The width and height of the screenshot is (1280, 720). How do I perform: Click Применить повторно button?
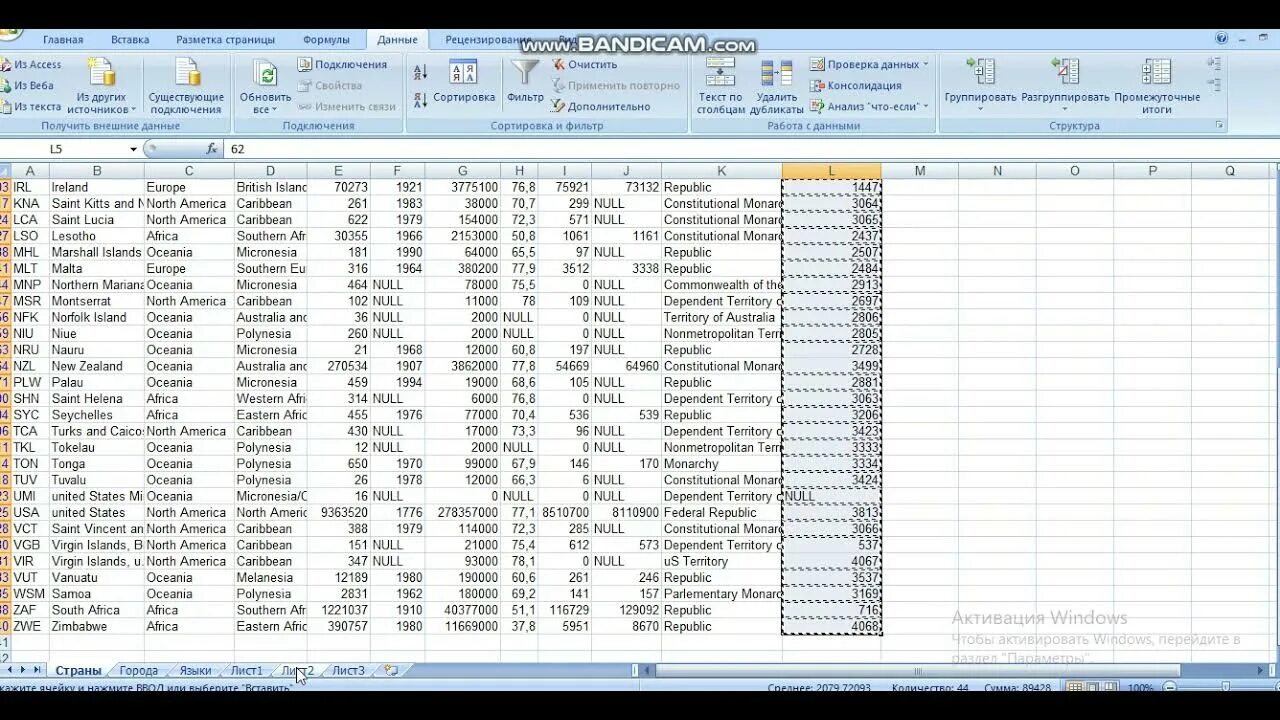615,85
